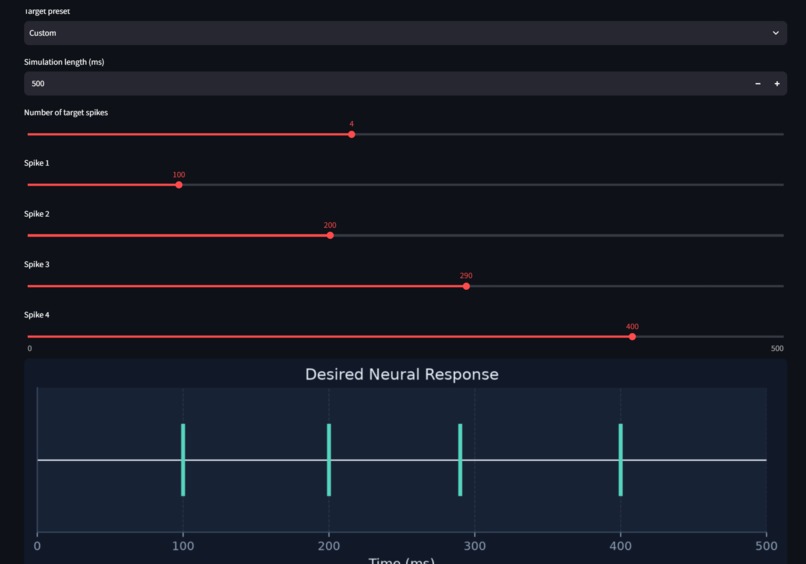Screen dimensions: 806x564
Task: Click the Spike 1 label
Action: pyautogui.click(x=36, y=163)
